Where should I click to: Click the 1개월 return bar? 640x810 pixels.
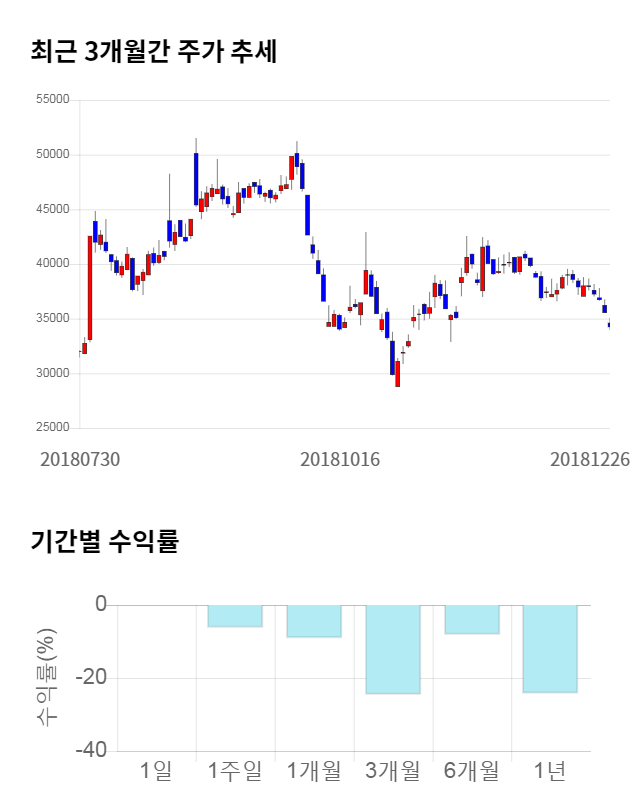314,621
